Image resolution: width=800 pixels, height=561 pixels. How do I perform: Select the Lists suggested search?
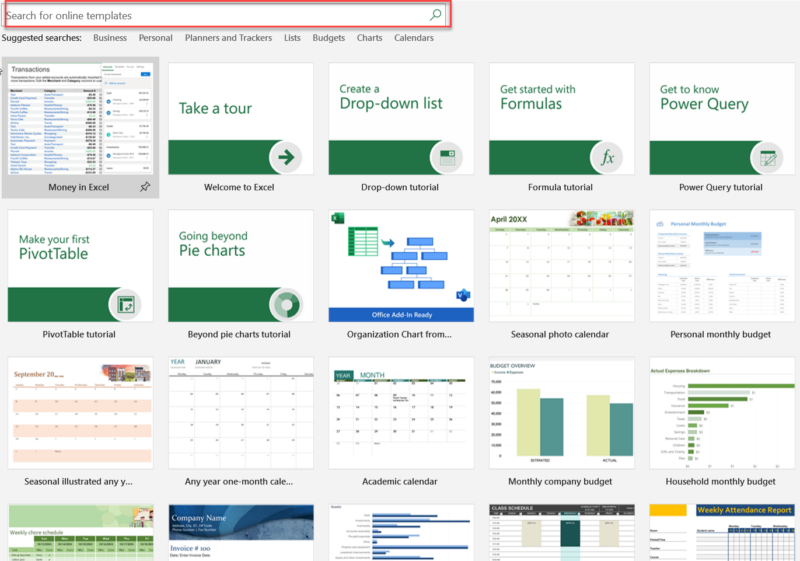(292, 38)
